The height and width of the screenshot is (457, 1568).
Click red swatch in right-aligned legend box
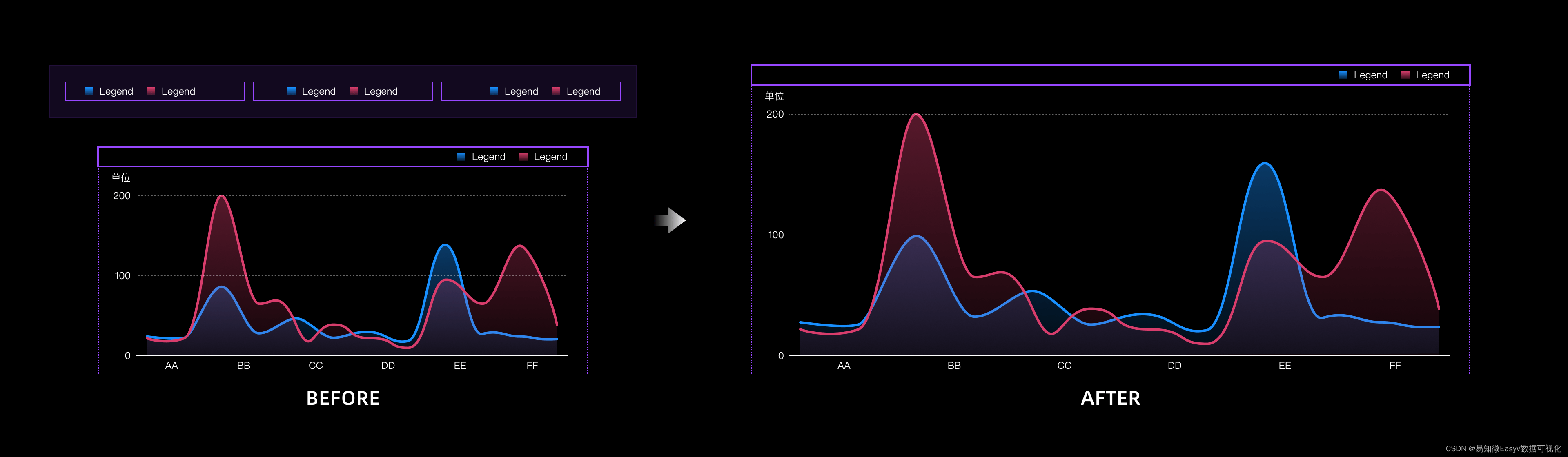(x=556, y=91)
